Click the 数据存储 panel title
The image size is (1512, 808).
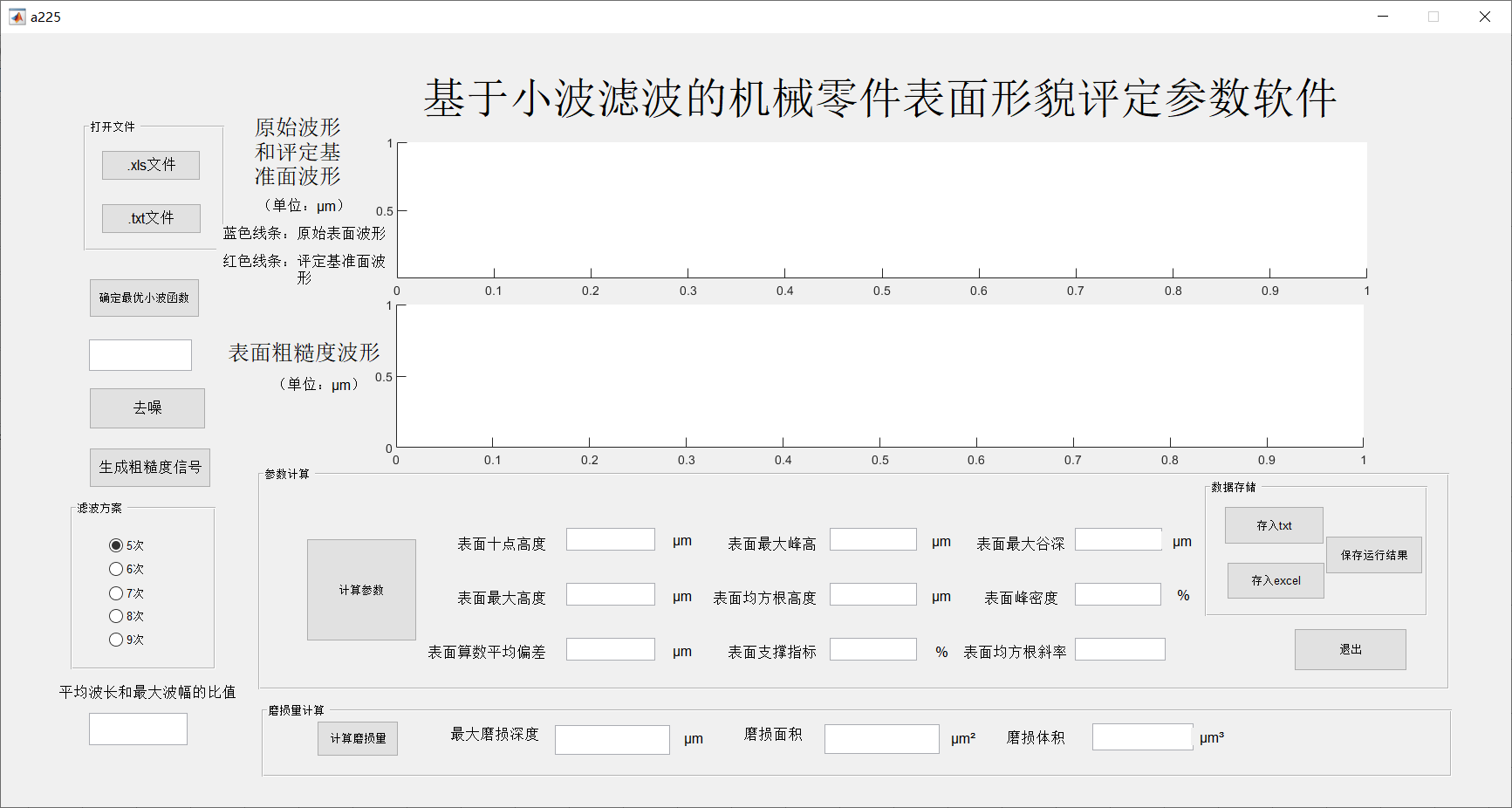(x=1234, y=487)
